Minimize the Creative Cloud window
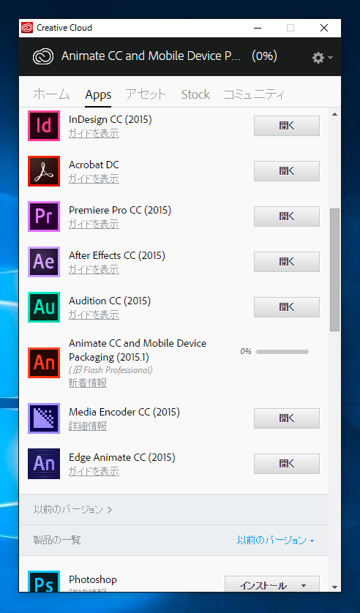360x613 pixels. pos(257,28)
